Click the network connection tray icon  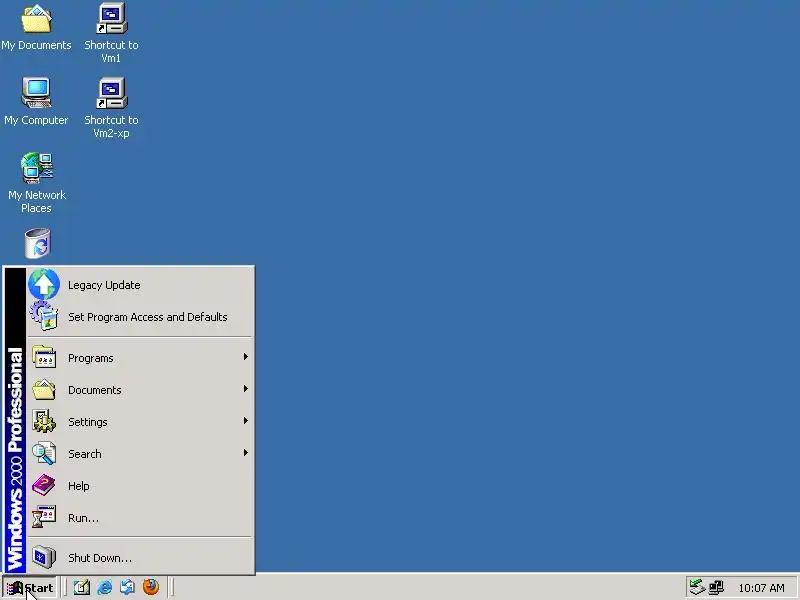pyautogui.click(x=716, y=587)
